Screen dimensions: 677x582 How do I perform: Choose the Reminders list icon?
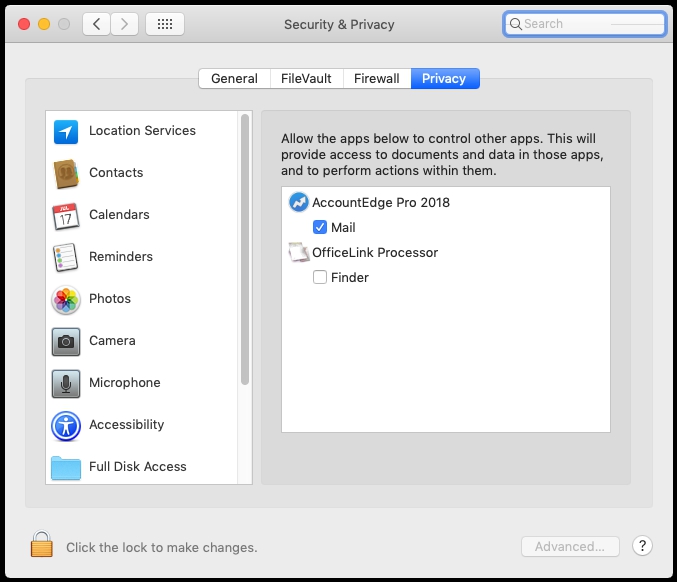point(66,257)
